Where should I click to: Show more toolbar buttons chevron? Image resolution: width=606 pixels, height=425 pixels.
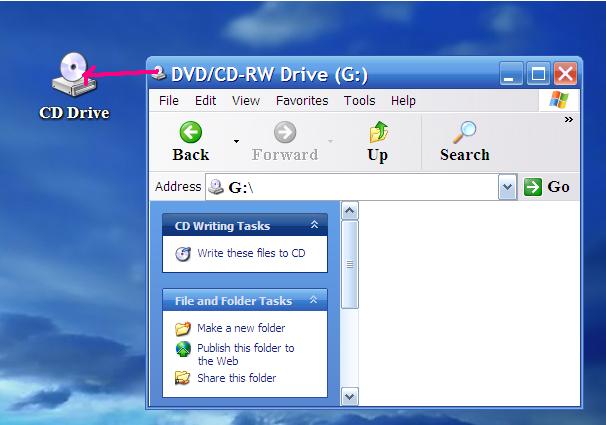tap(569, 119)
